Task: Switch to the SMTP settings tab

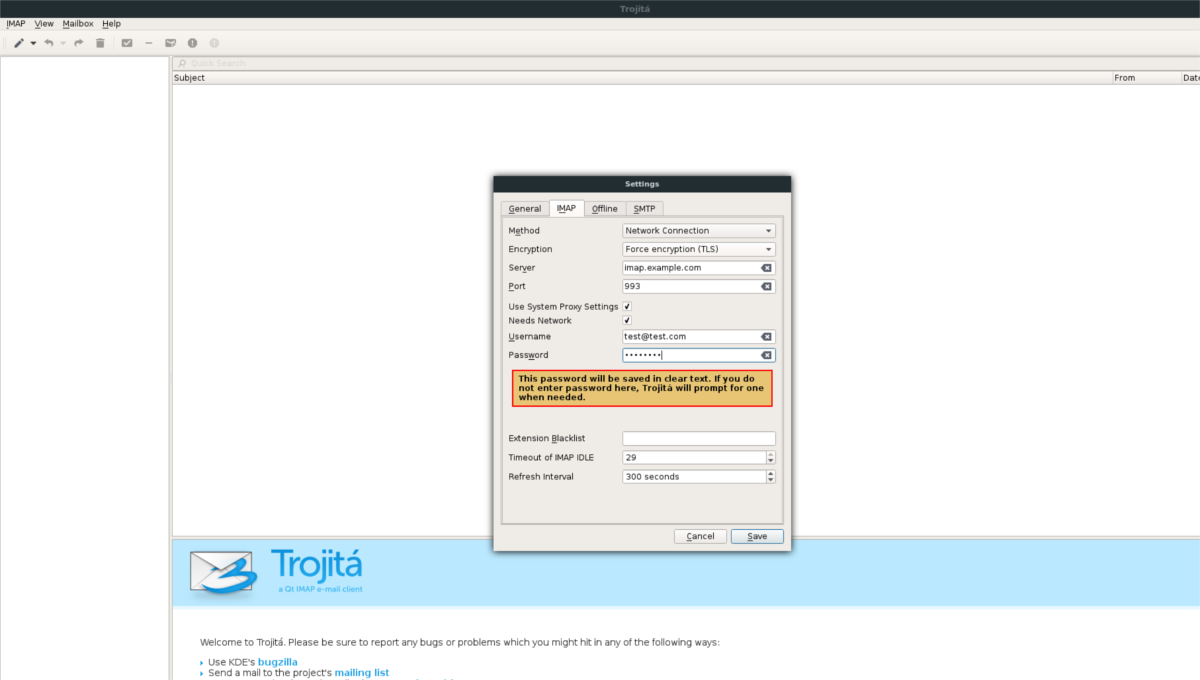Action: (x=645, y=209)
